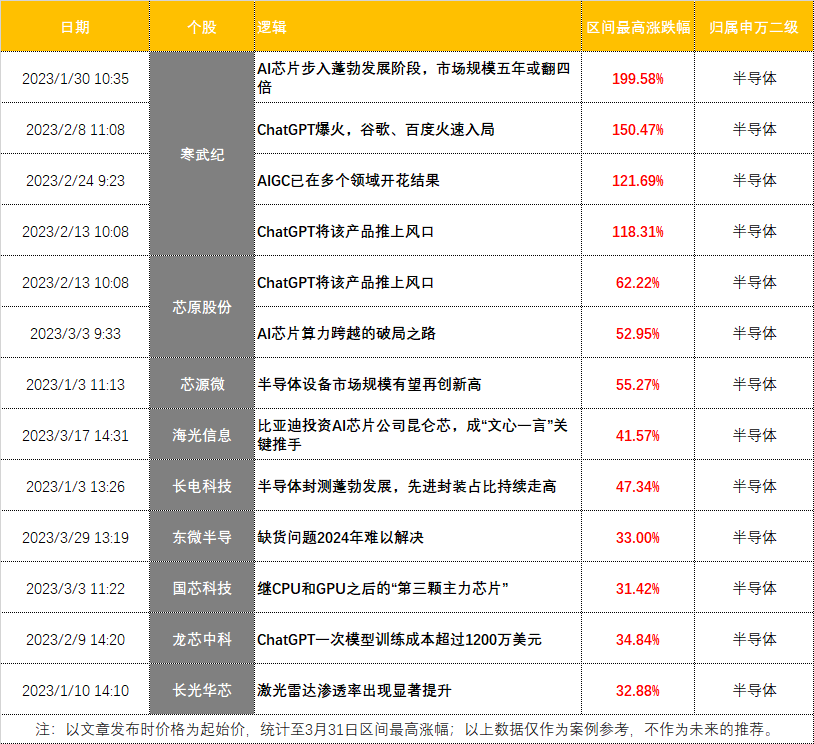
Task: Click the 150.47% value
Action: tap(637, 129)
